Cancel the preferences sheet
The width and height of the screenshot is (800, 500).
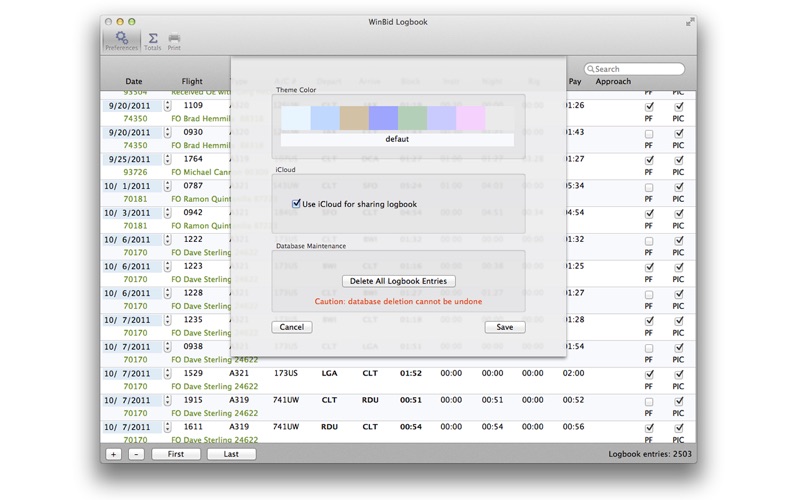tap(291, 327)
